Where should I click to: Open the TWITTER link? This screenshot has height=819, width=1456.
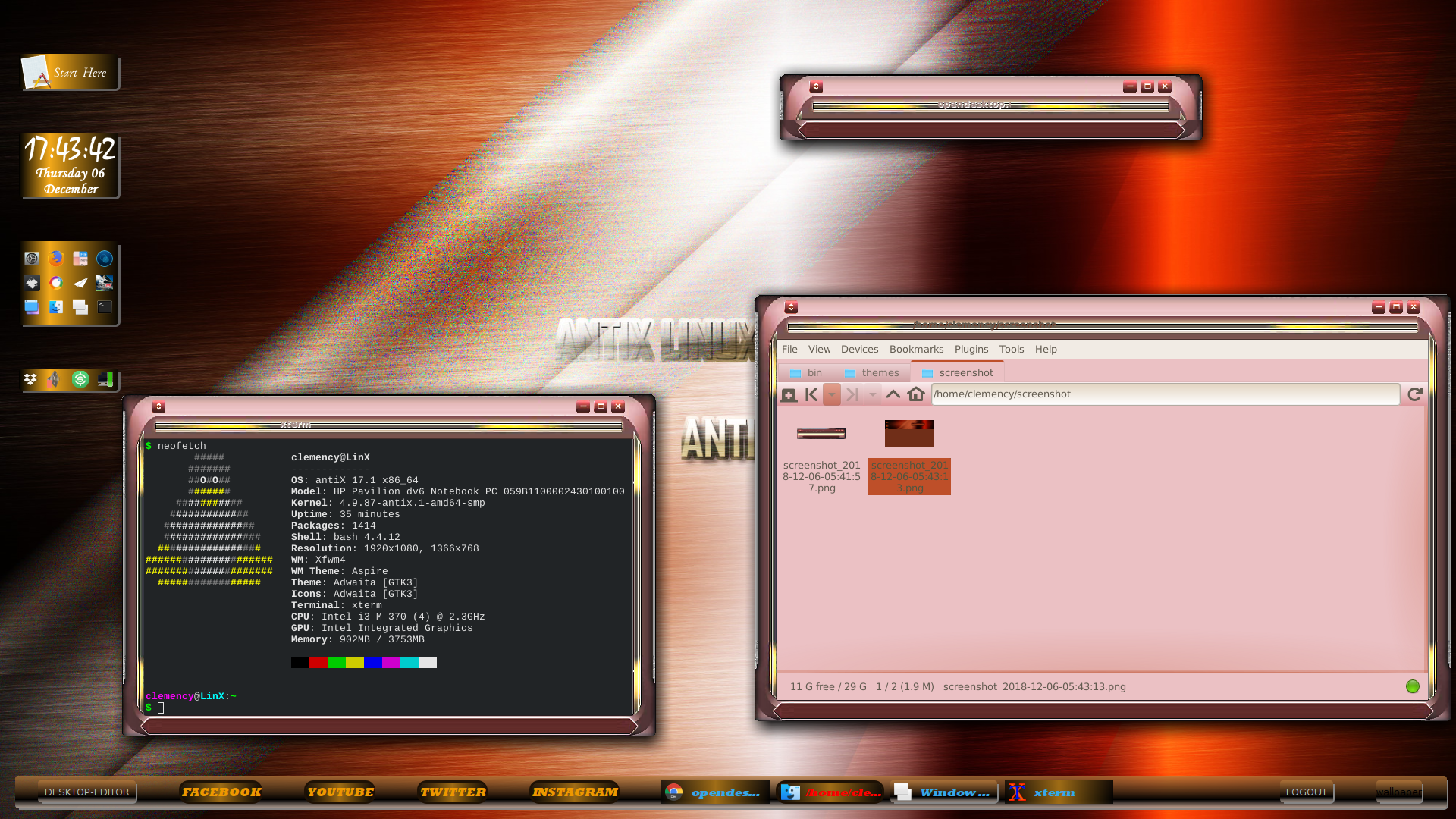click(453, 792)
